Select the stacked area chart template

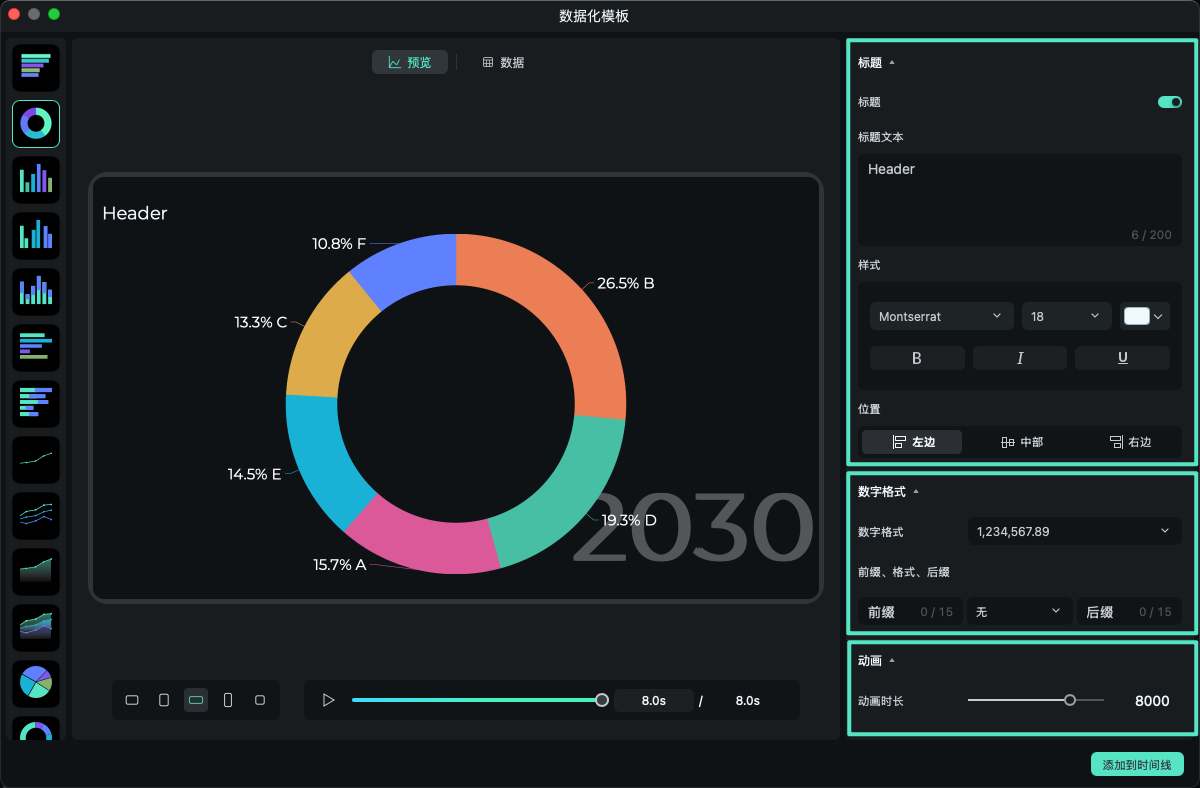[x=36, y=628]
